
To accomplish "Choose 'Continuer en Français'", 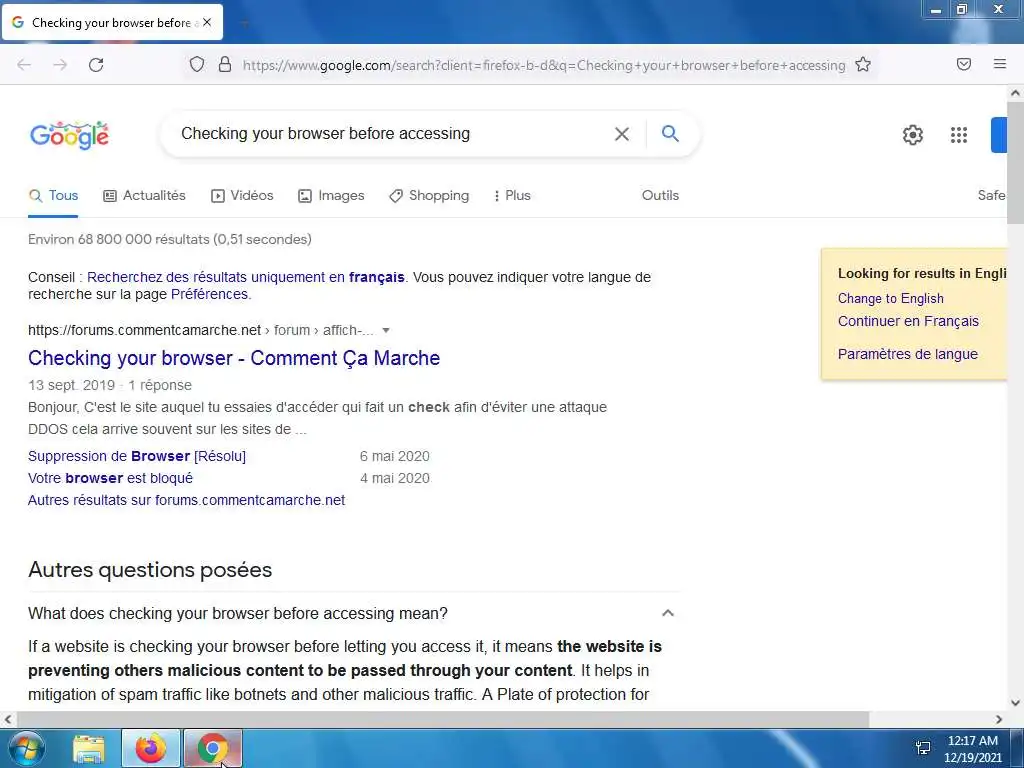I will [908, 321].
